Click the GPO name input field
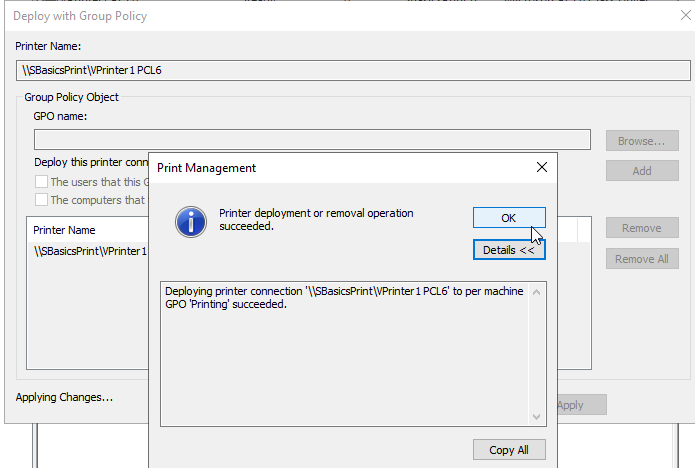 tap(312, 140)
